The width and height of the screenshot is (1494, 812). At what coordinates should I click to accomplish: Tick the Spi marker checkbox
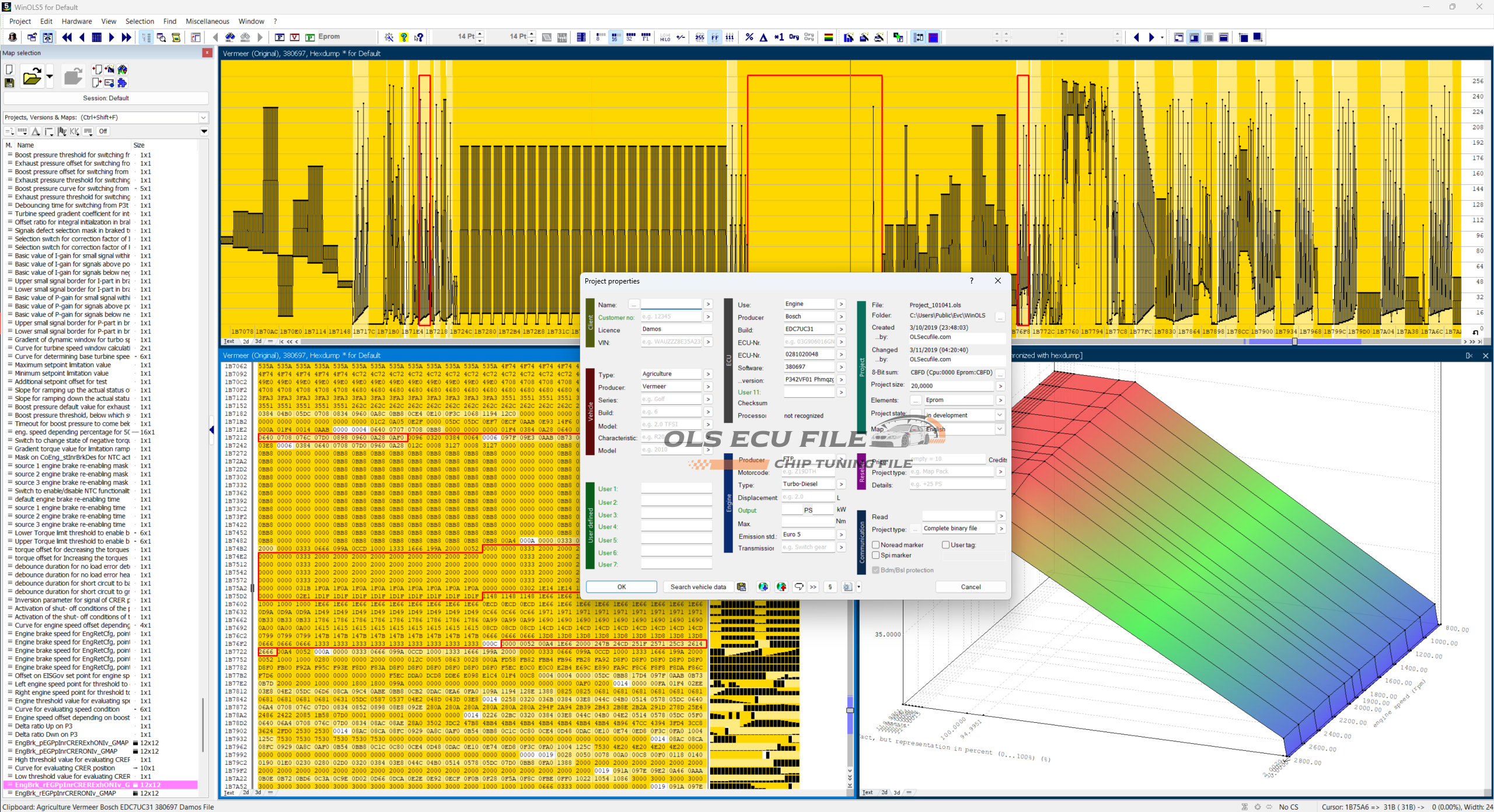[876, 555]
